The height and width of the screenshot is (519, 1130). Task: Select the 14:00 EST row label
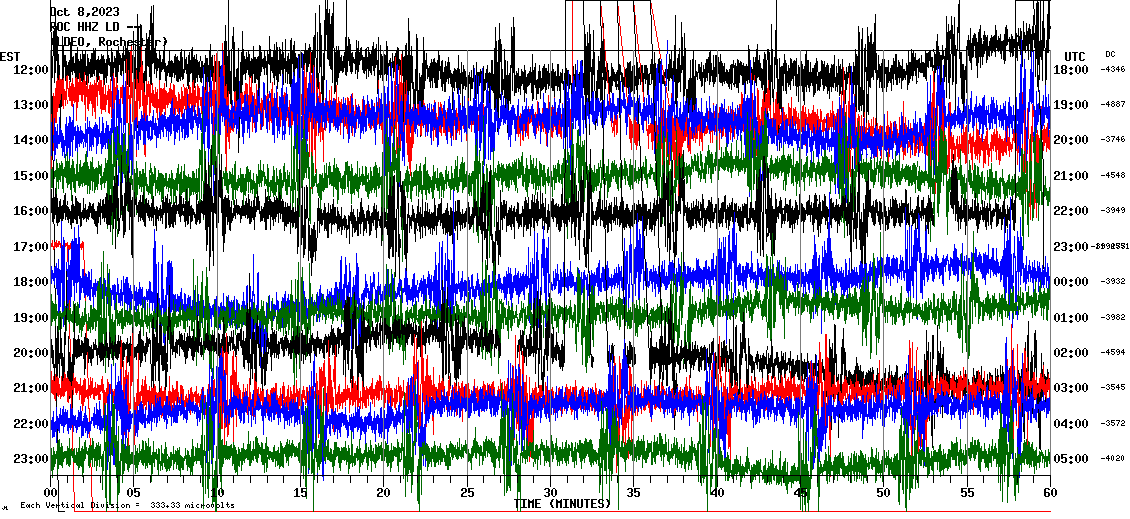(x=31, y=140)
